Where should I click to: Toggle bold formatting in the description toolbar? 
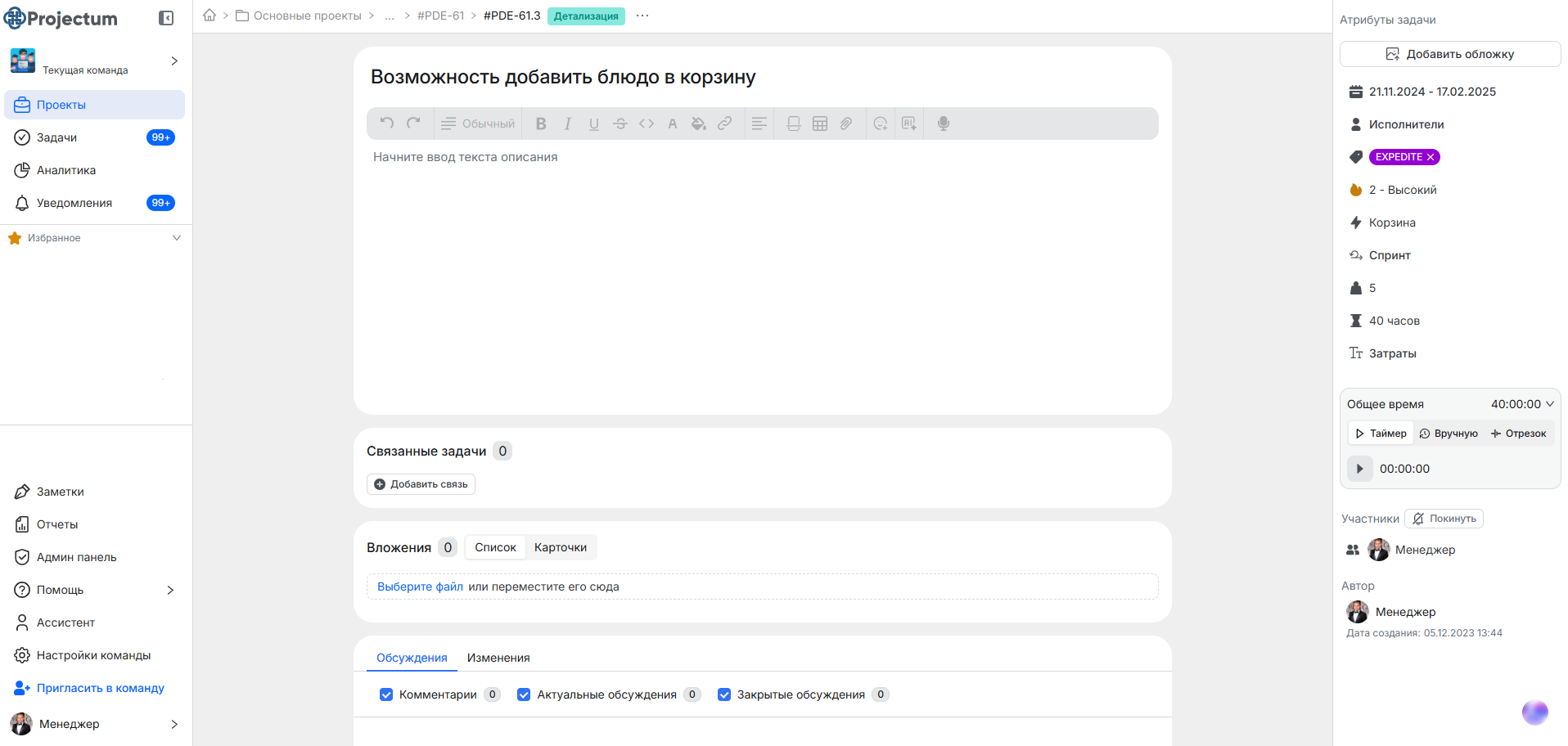541,123
